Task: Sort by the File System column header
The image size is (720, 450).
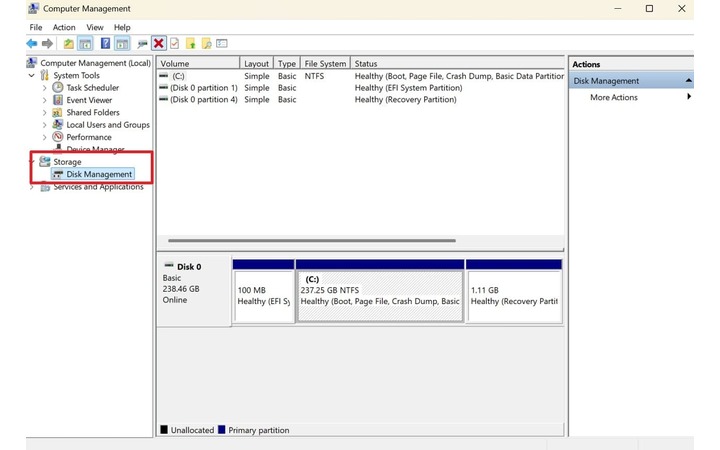Action: 325,63
